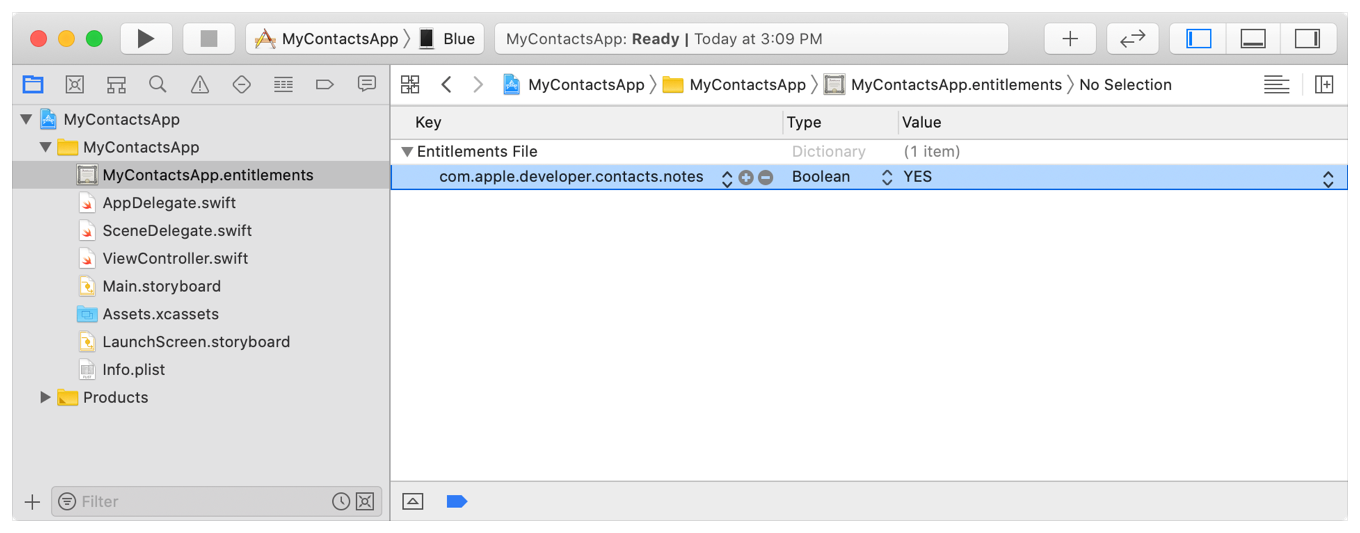Remove the contacts.notes entitlement row
1360x533 pixels.
pyautogui.click(x=766, y=178)
